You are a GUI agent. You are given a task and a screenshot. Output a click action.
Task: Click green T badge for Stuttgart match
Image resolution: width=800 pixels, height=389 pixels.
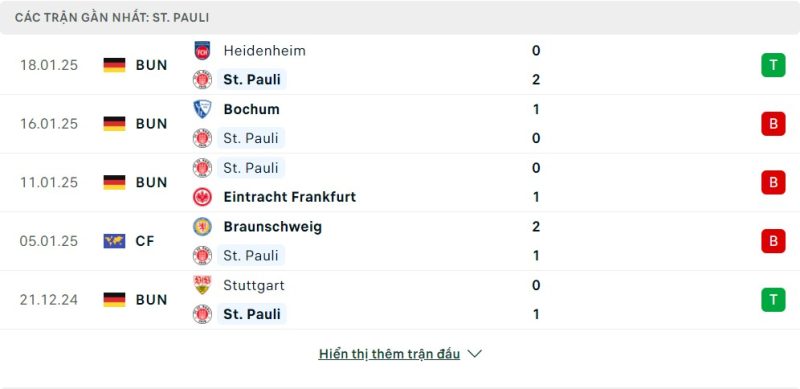773,300
